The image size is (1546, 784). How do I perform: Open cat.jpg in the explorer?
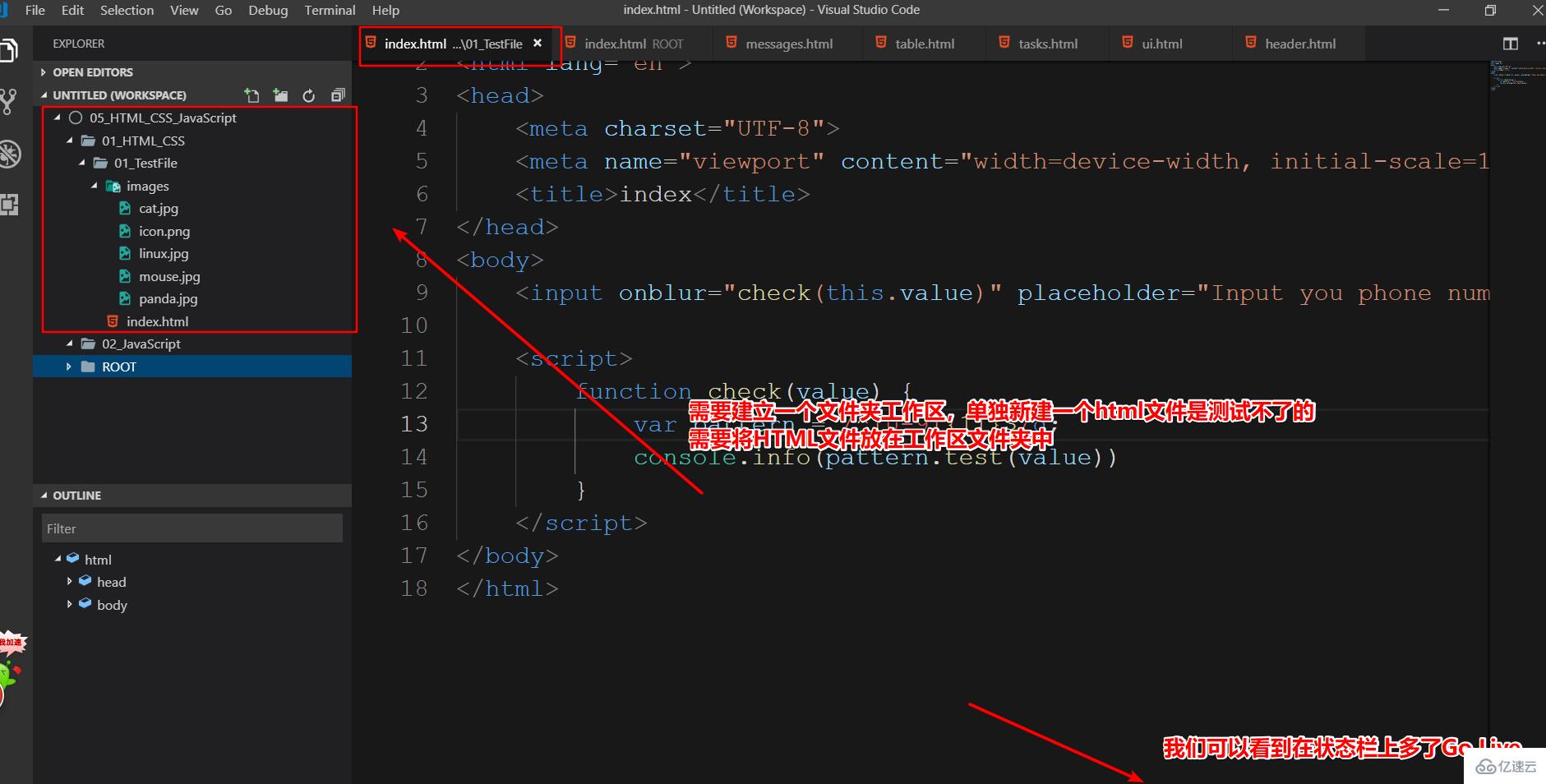pyautogui.click(x=159, y=209)
